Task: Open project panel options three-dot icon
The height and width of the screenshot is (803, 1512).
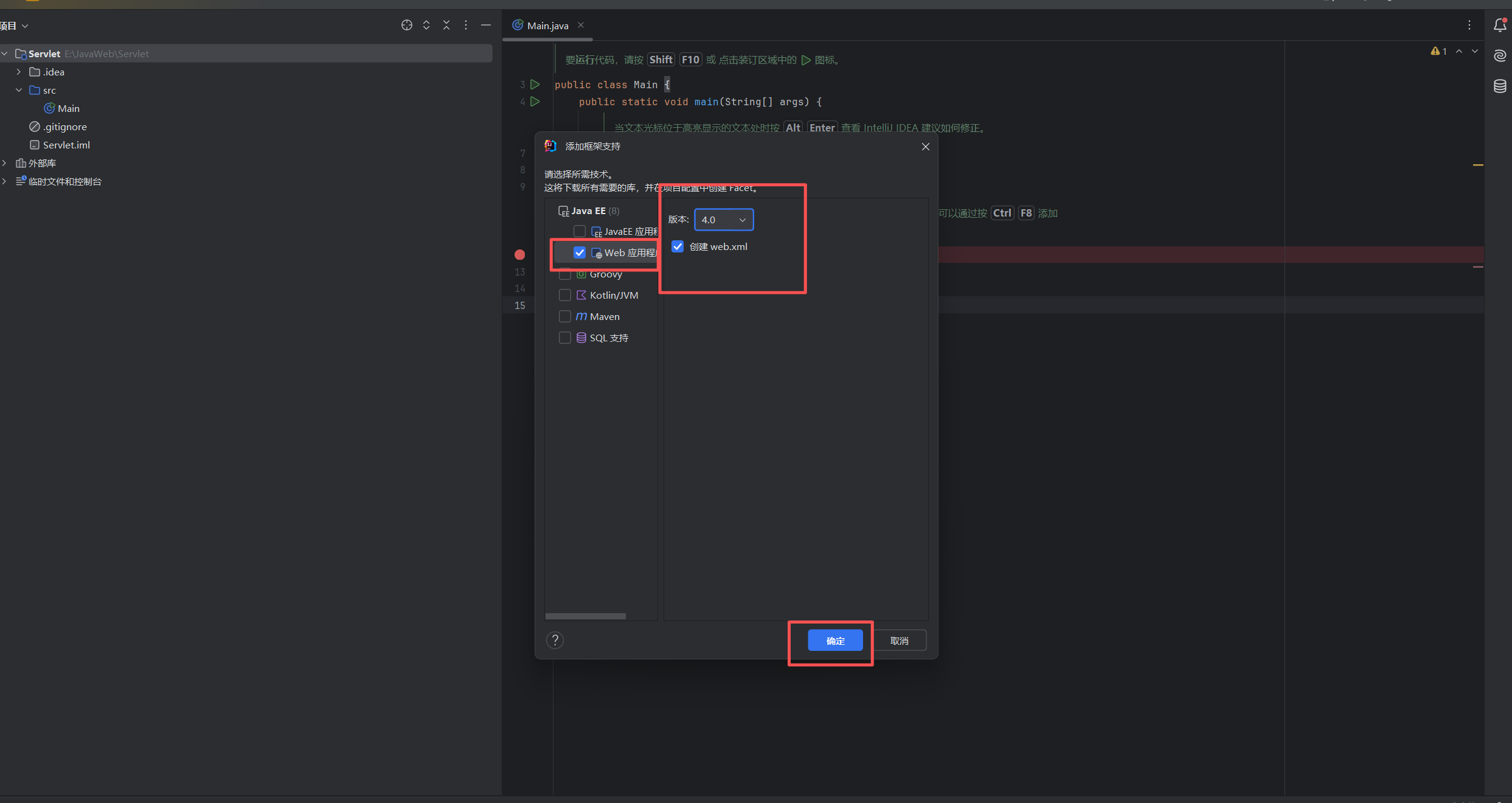Action: pos(466,25)
